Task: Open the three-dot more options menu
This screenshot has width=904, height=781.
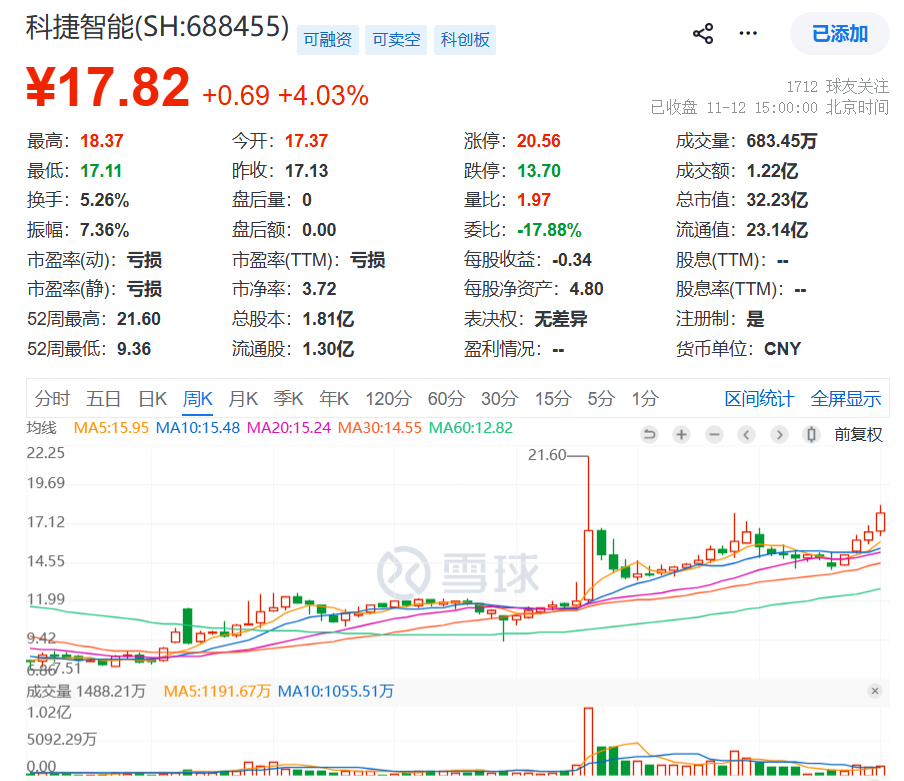Action: point(748,33)
